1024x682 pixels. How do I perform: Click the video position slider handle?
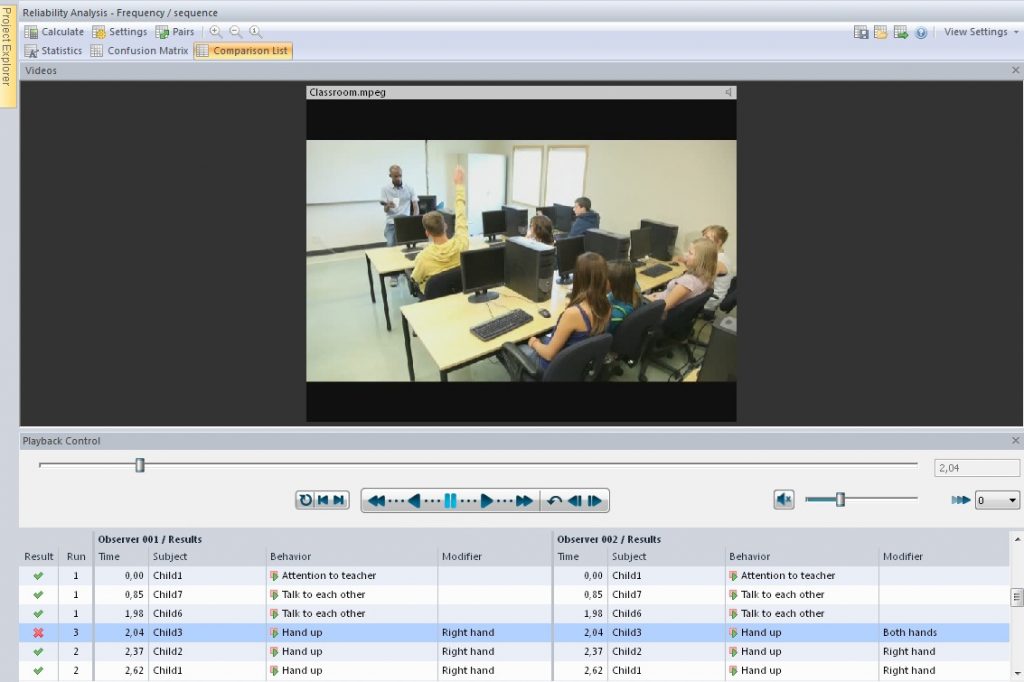[140, 465]
